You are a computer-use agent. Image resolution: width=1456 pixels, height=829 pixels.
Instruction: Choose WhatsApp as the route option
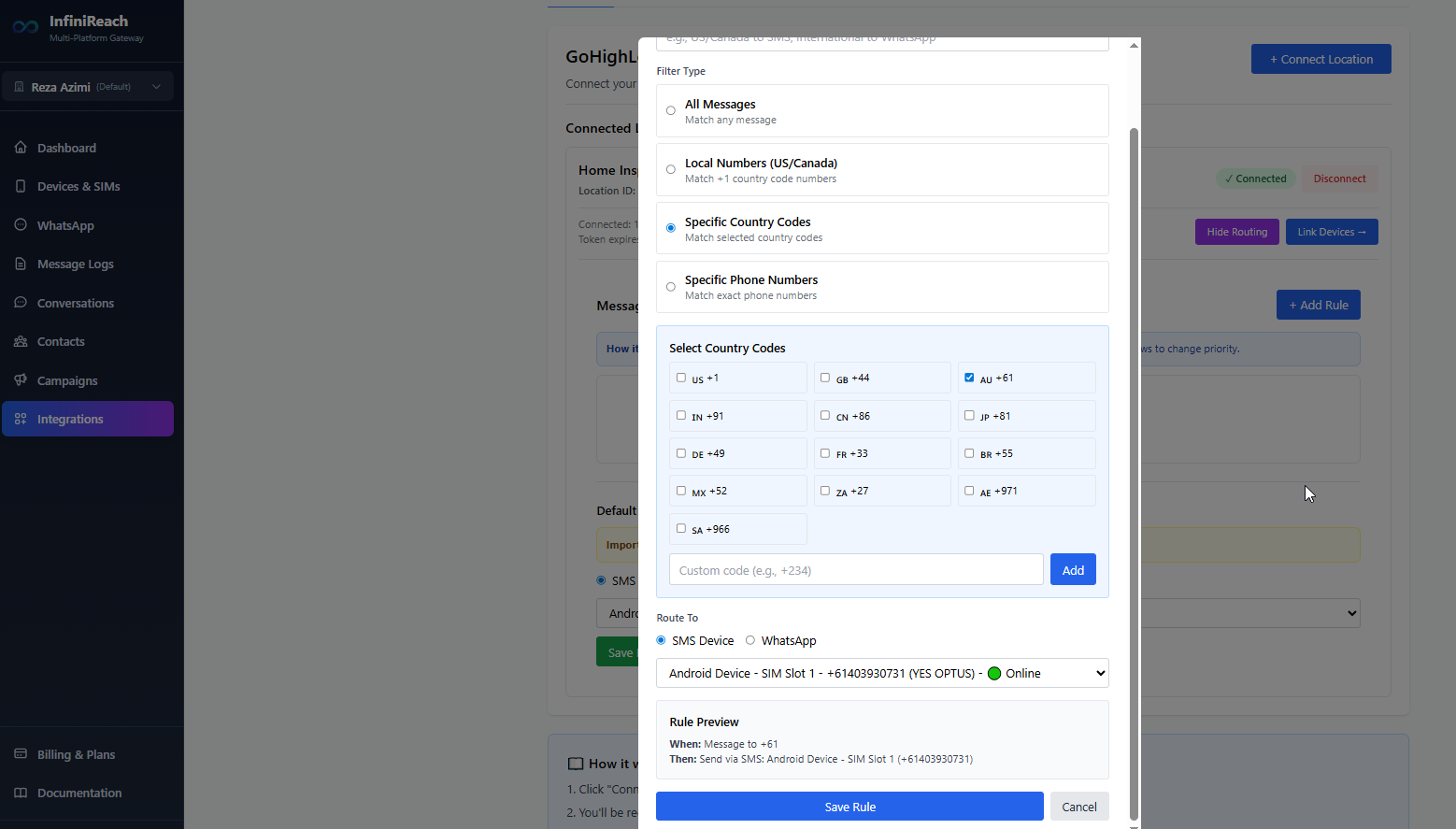coord(750,640)
